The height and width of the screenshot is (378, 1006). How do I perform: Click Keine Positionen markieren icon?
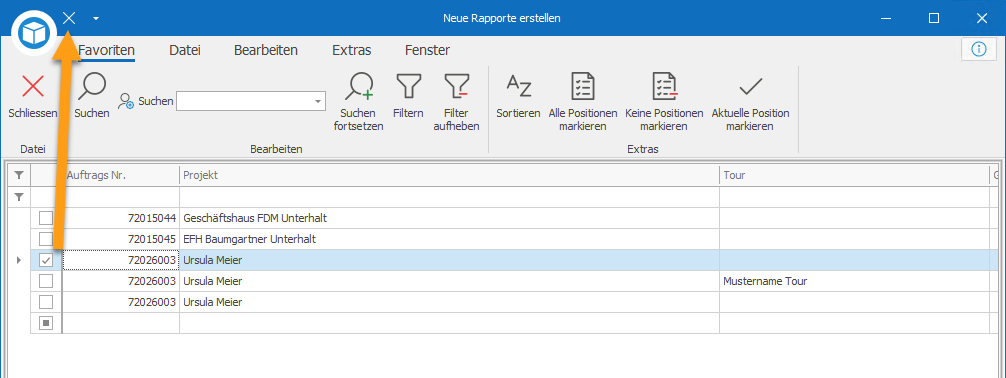pyautogui.click(x=665, y=86)
